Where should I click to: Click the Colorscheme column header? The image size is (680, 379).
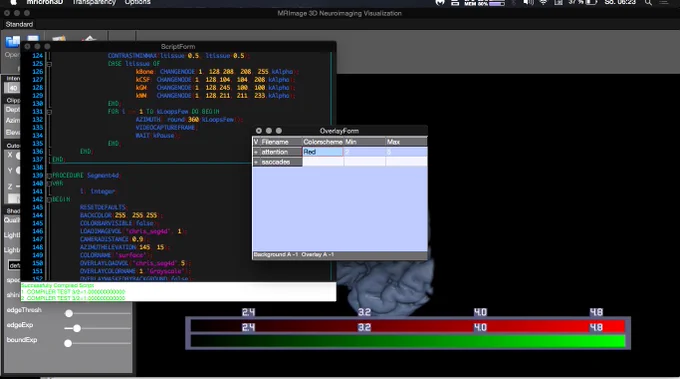point(323,142)
